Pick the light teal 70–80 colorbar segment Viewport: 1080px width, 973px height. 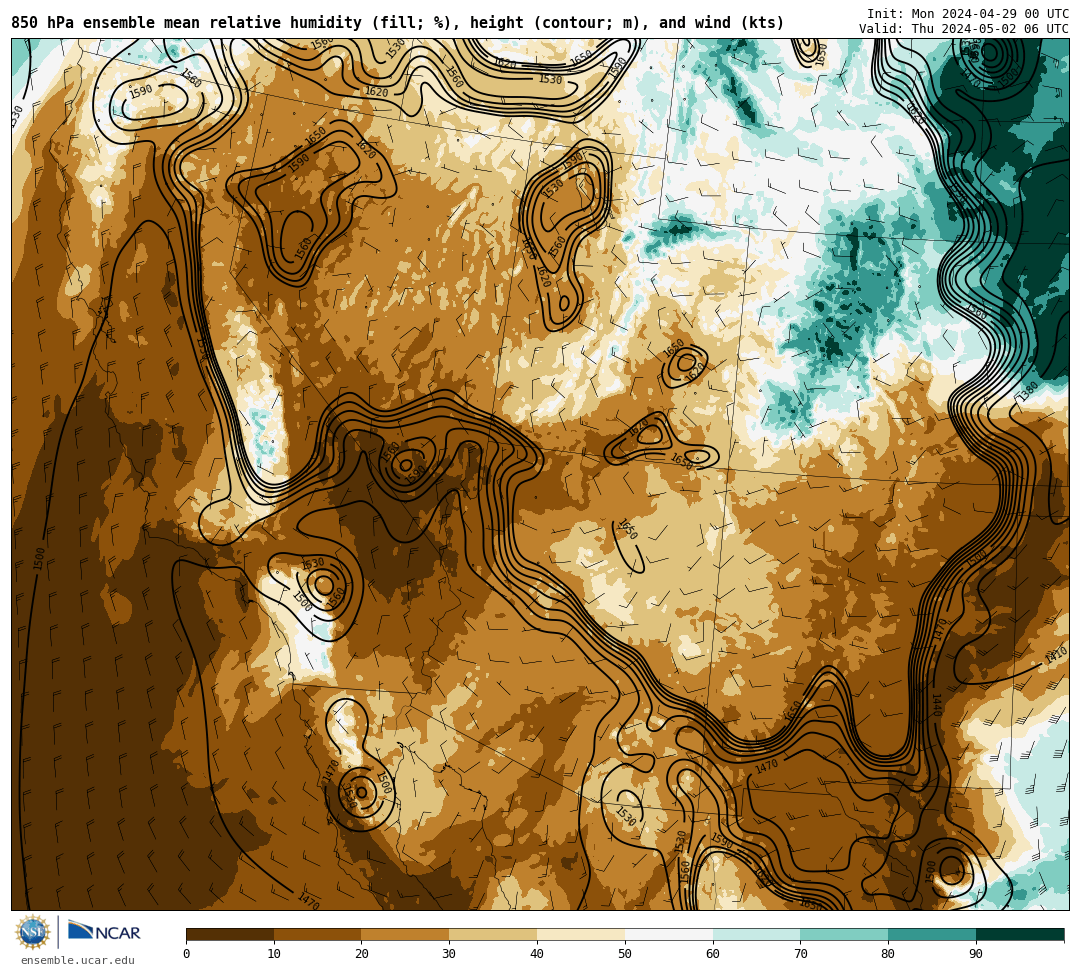click(x=844, y=934)
